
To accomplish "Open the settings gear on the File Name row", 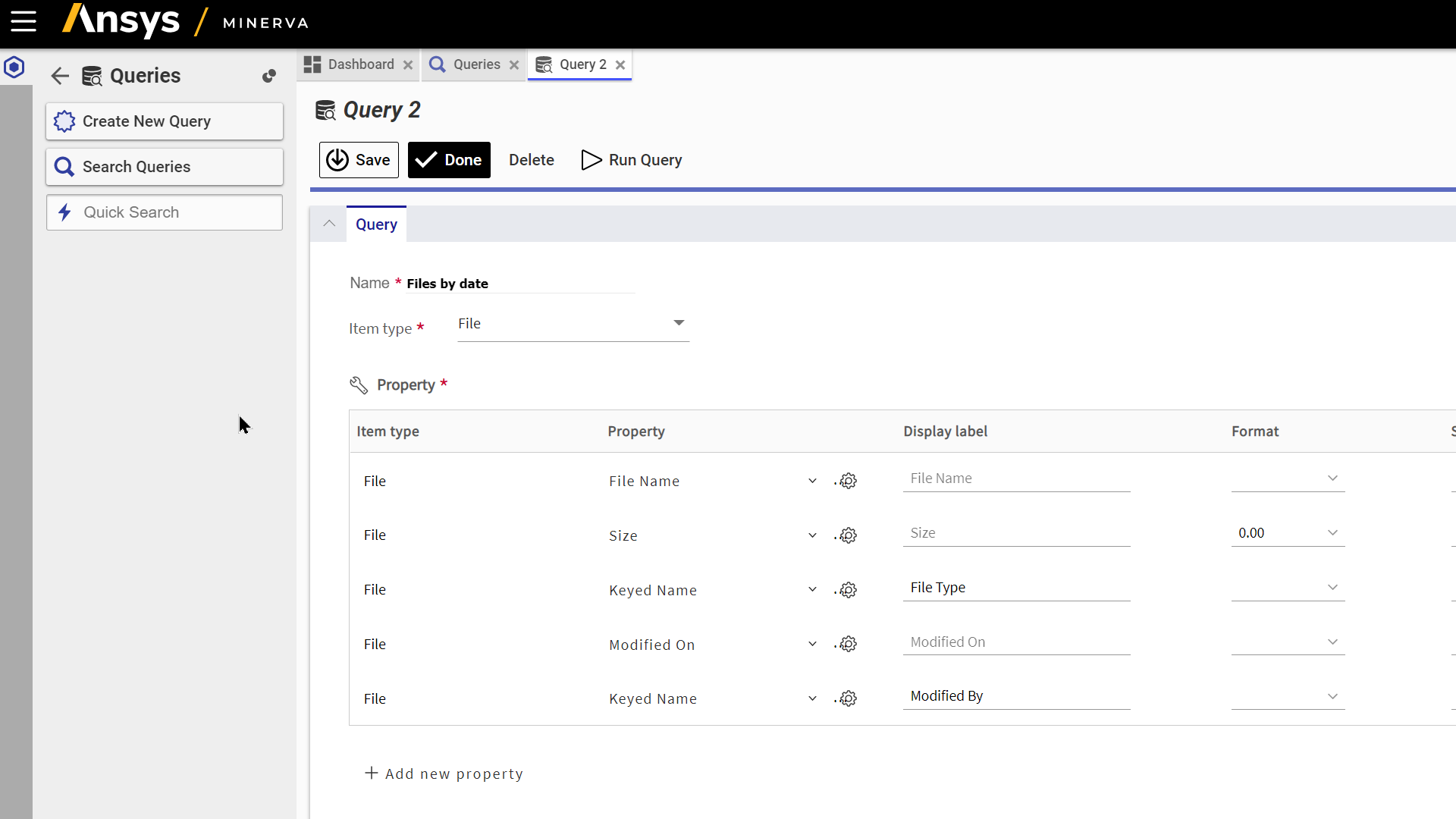I will tap(847, 481).
